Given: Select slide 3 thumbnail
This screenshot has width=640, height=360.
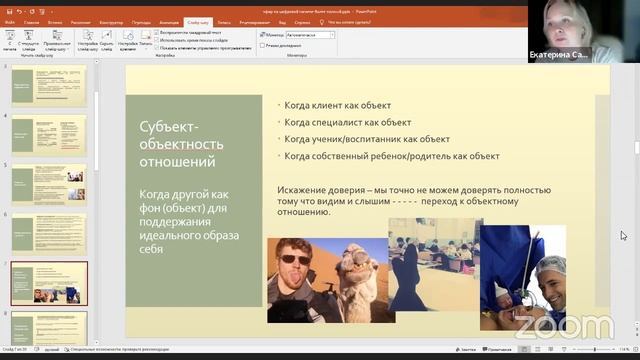Looking at the screenshot, I should [x=49, y=86].
